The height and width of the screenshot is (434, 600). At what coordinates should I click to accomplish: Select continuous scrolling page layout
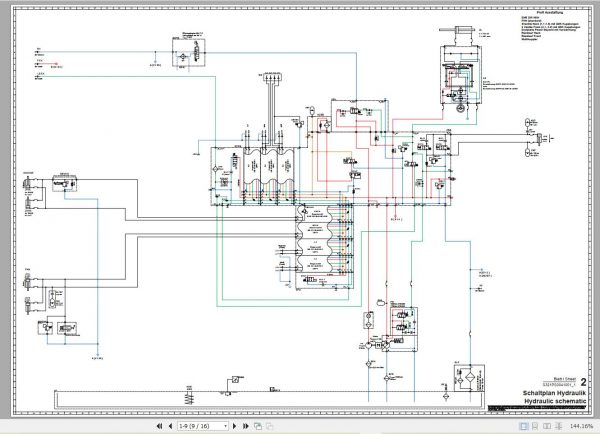(535, 426)
